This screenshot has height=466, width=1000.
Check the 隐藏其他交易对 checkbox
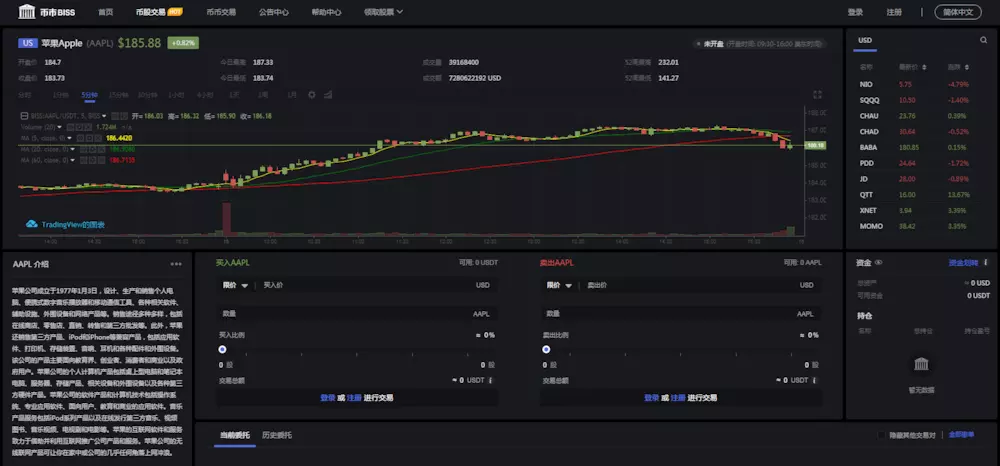pyautogui.click(x=881, y=435)
